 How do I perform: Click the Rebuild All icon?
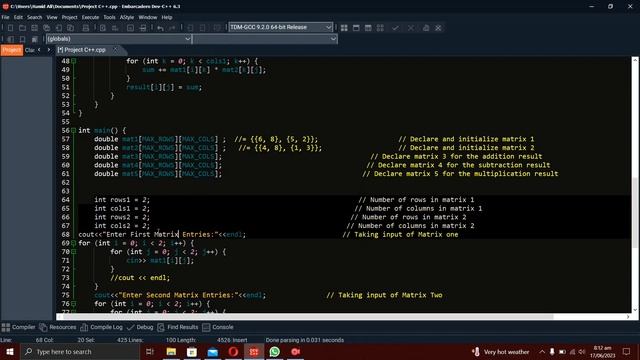pyautogui.click(x=380, y=28)
